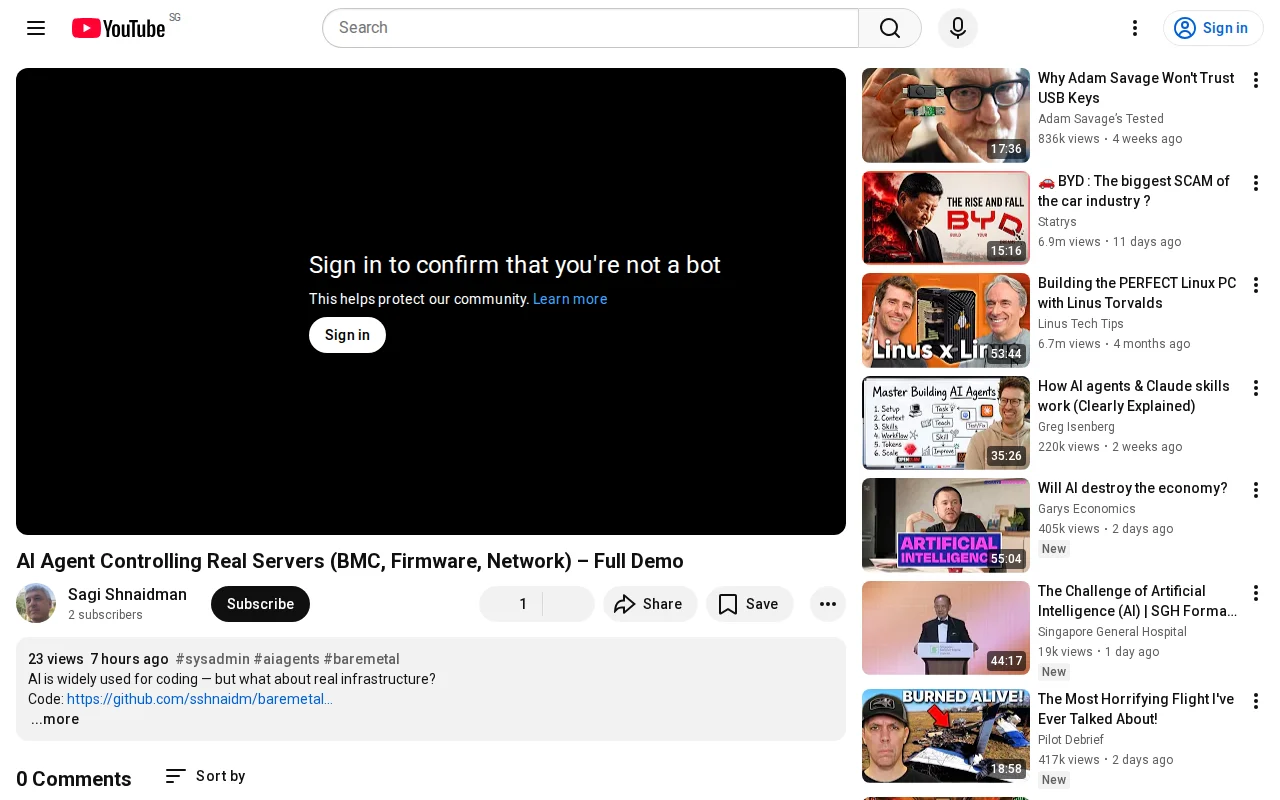1280x800 pixels.
Task: Open title Why Adam Savage Won't Trust USB Keys
Action: [x=1136, y=88]
